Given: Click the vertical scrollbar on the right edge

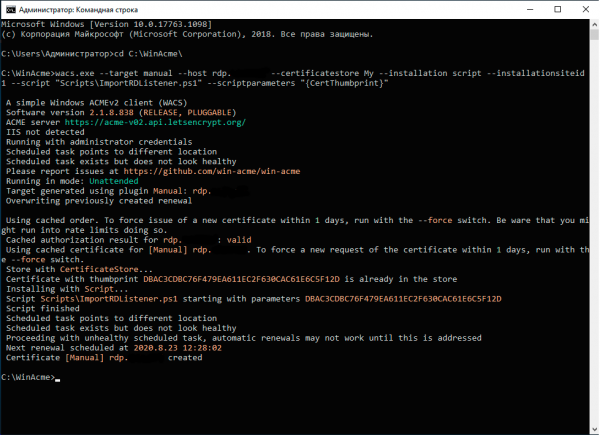Looking at the screenshot, I should (x=593, y=220).
